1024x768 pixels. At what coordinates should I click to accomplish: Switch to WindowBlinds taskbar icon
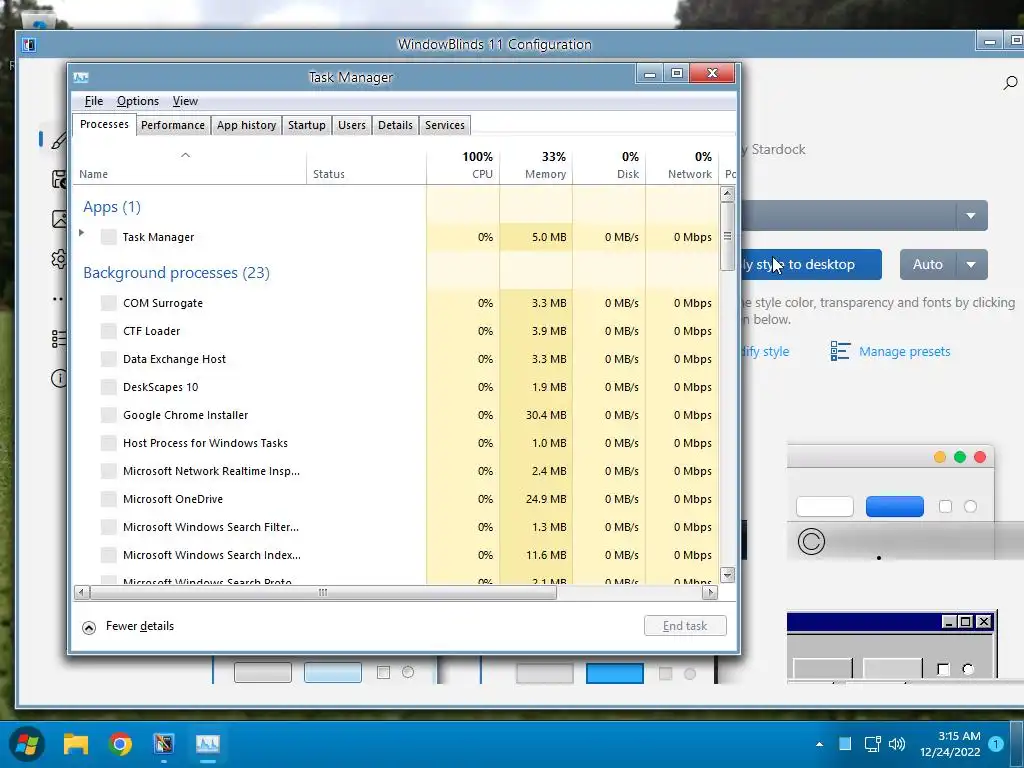coord(164,744)
